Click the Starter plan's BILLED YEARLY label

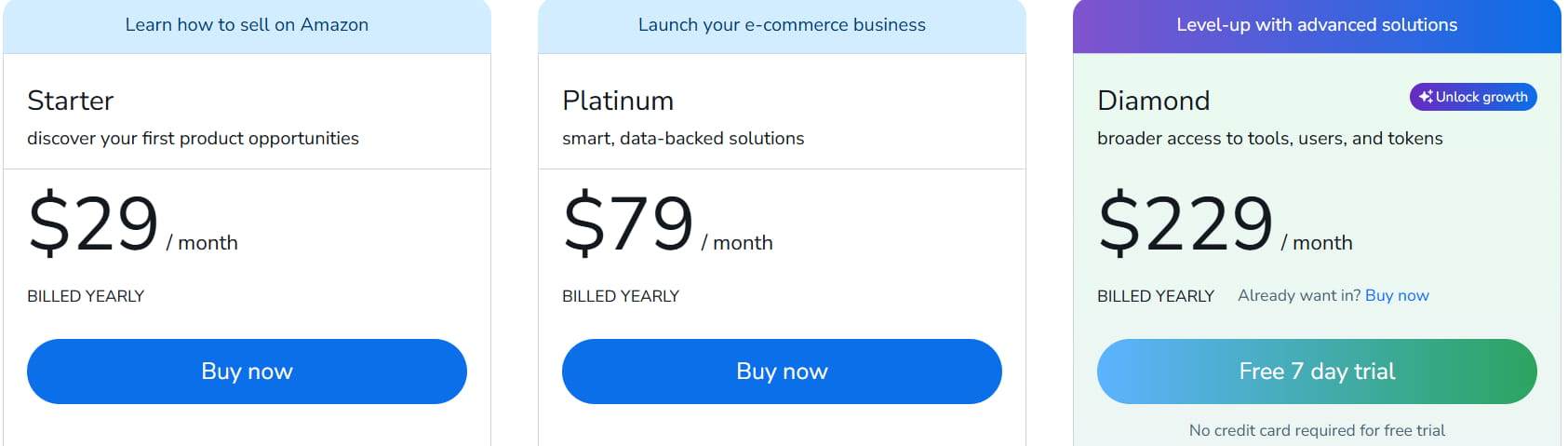(86, 296)
